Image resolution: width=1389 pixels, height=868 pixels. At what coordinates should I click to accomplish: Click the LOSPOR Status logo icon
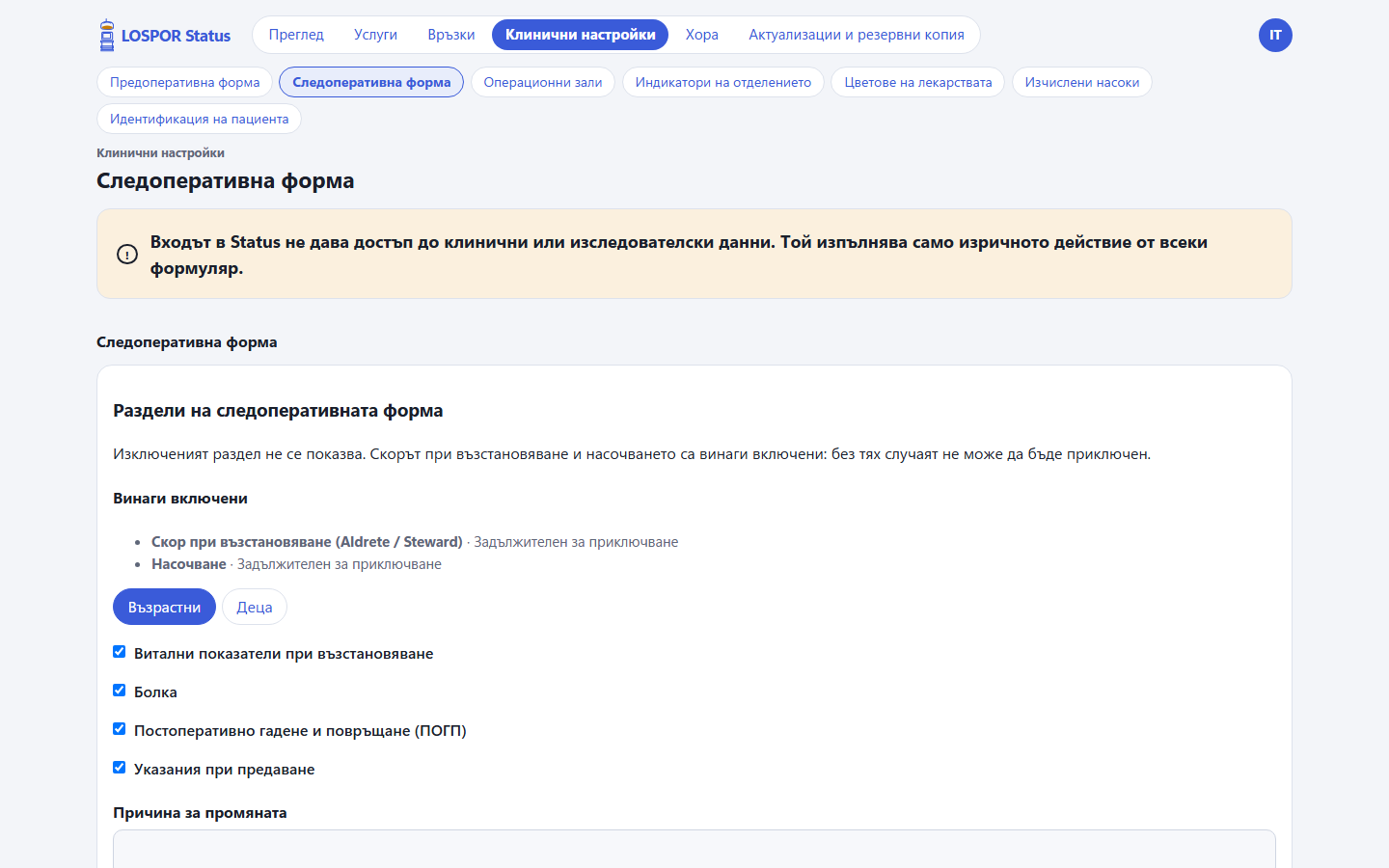pyautogui.click(x=107, y=35)
